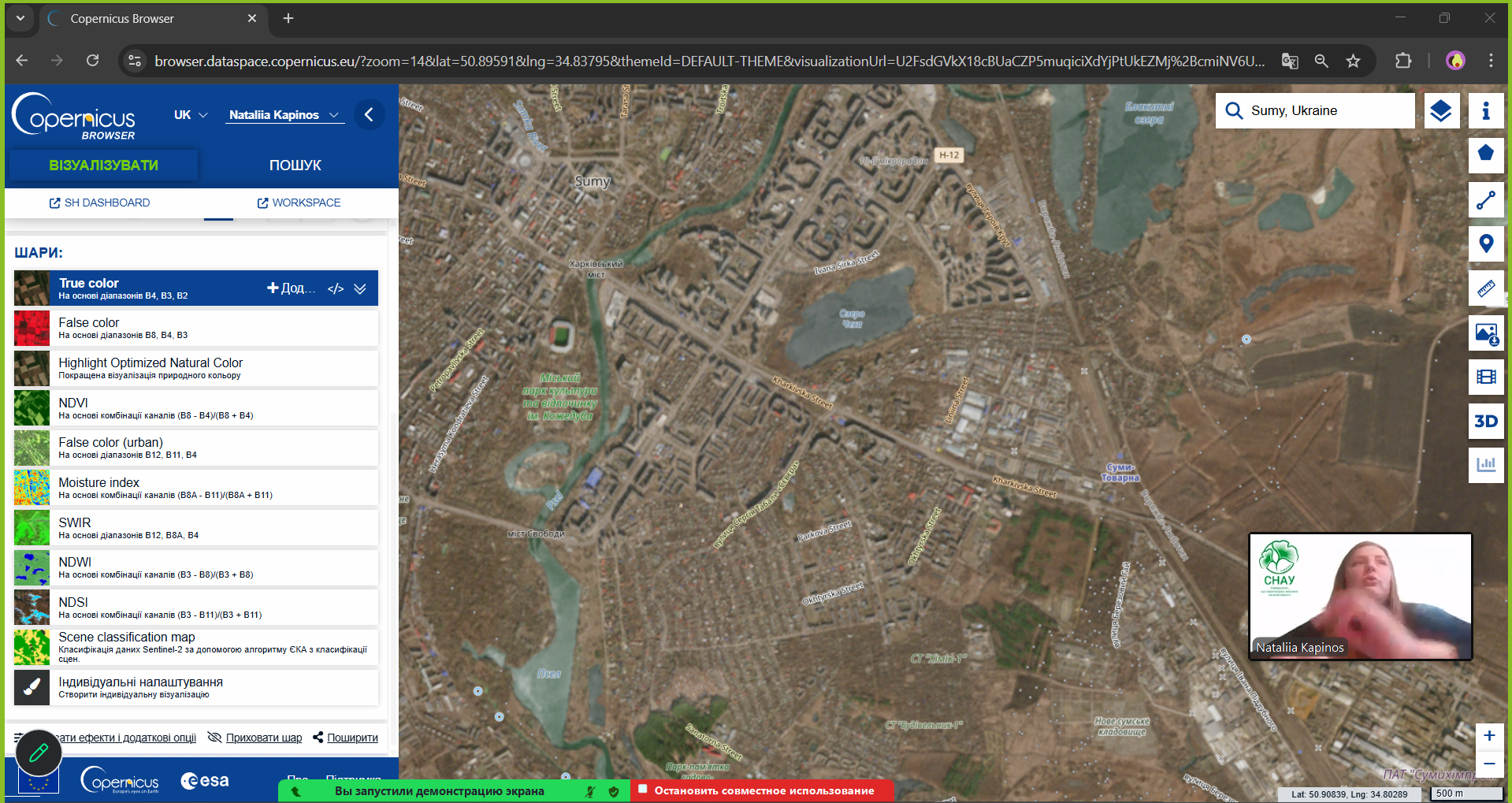Open the measure ruler tool
Screen dimensions: 1512x803
1486,288
